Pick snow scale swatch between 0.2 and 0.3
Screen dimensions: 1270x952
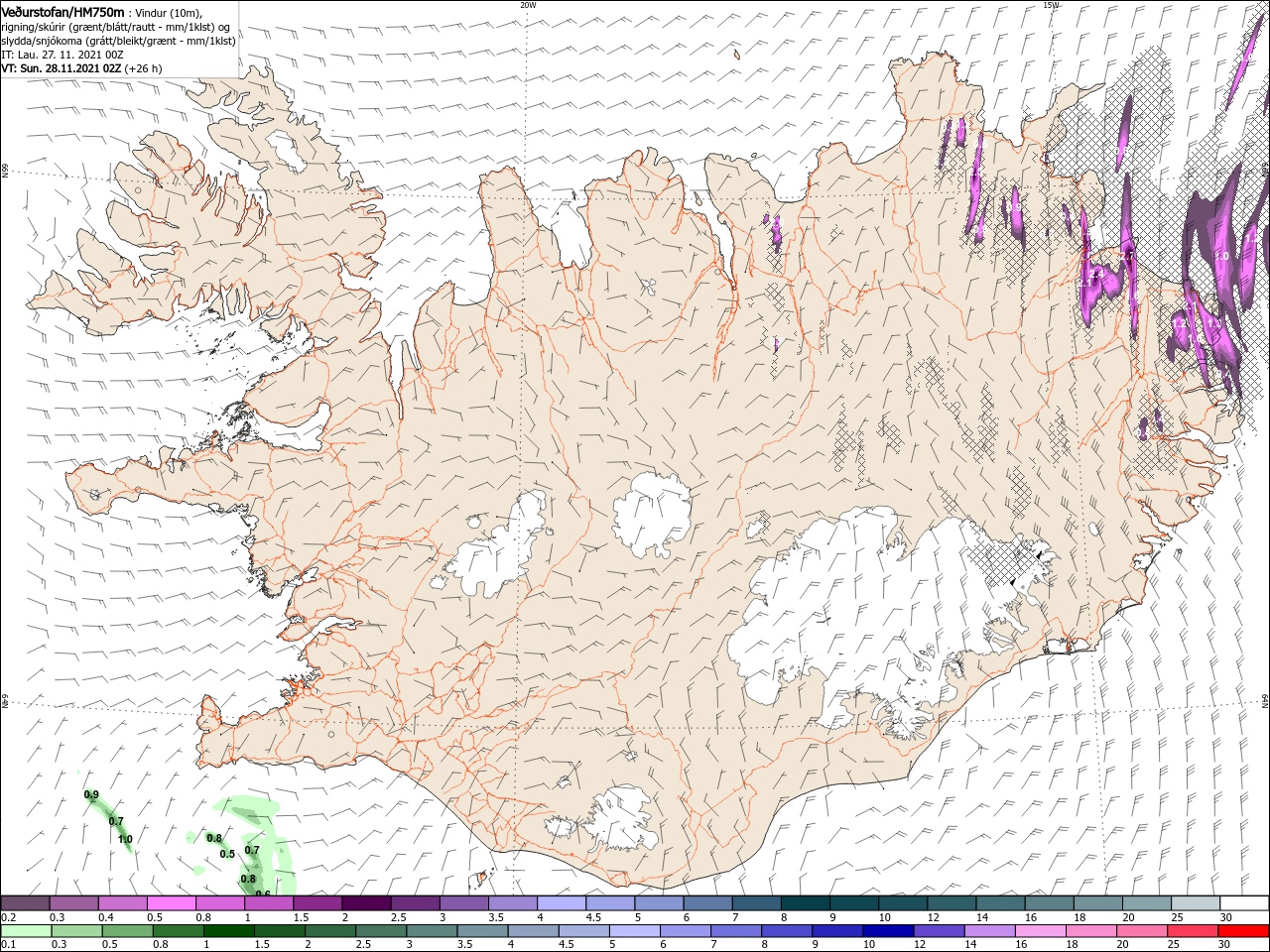(x=25, y=903)
